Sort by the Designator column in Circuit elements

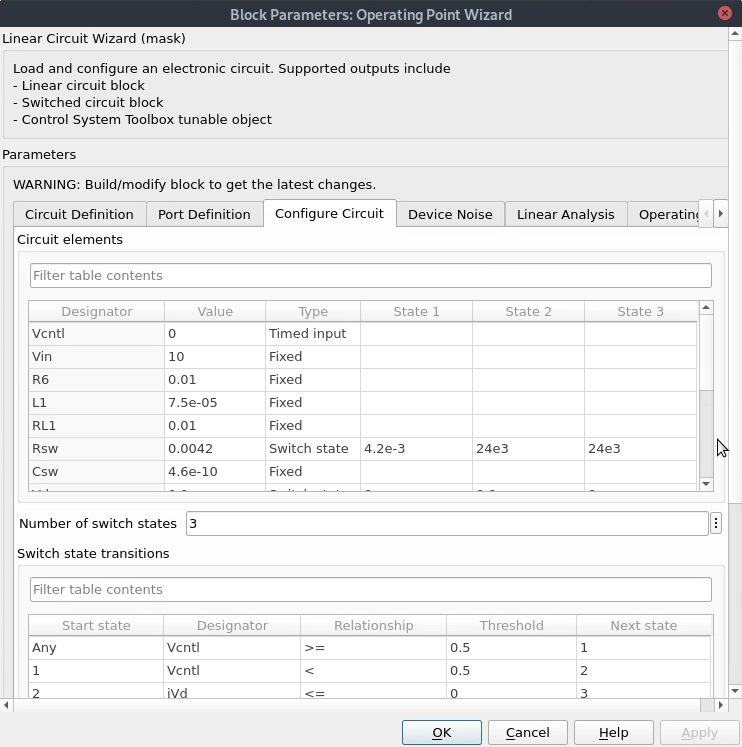click(97, 312)
